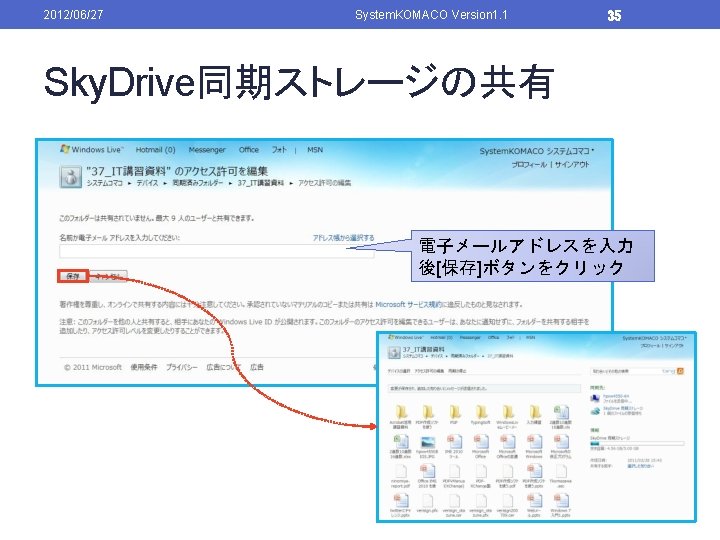Open 広告について in the footer
Image resolution: width=720 pixels, height=540 pixels.
223,367
